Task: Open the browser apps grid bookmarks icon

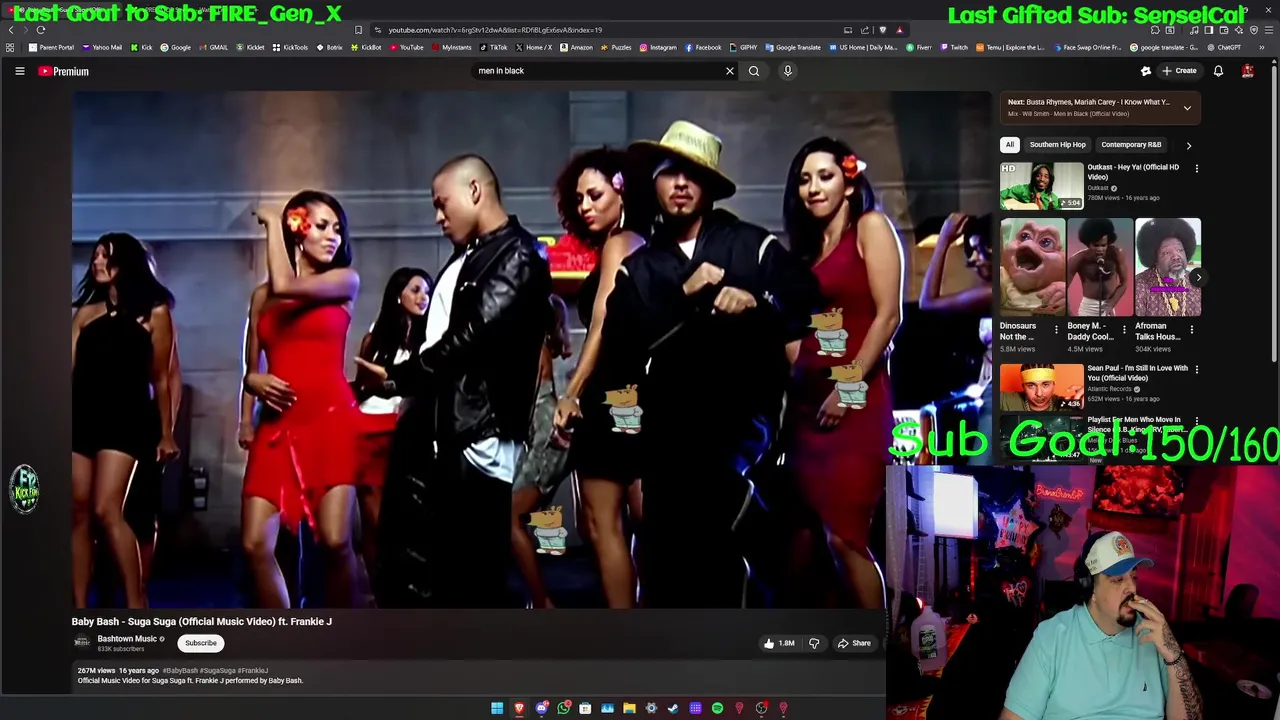Action: (x=10, y=47)
